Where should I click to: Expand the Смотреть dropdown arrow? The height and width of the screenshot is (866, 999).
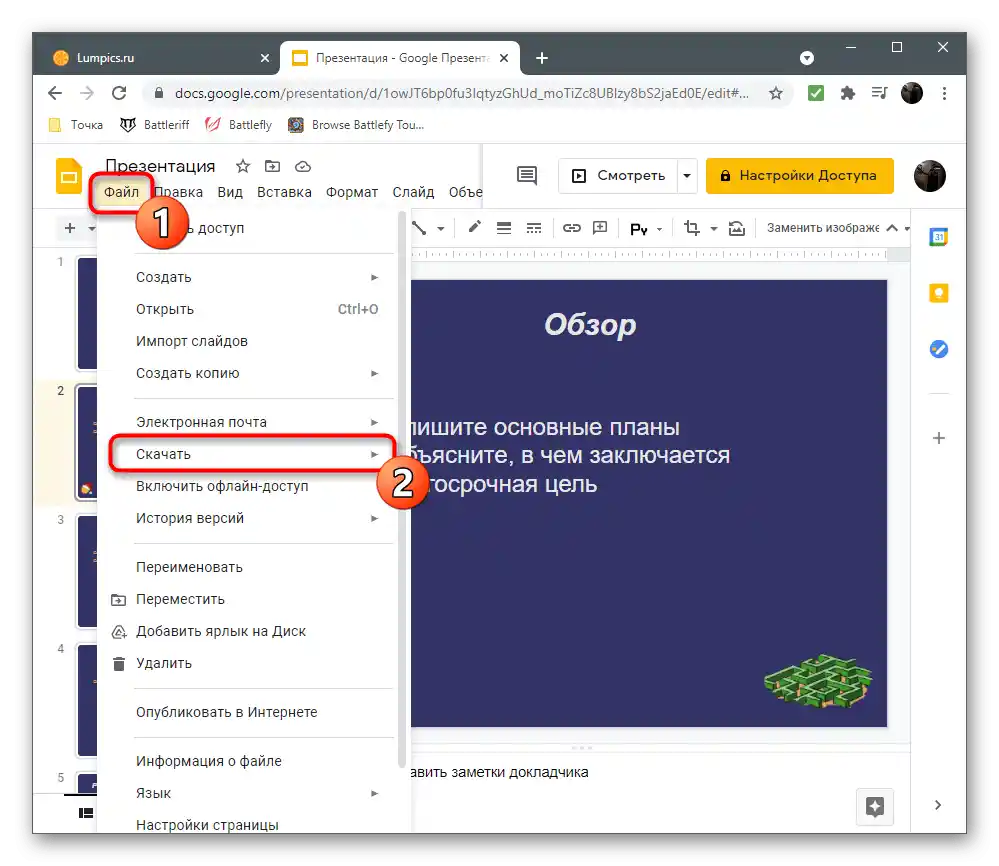pos(687,176)
